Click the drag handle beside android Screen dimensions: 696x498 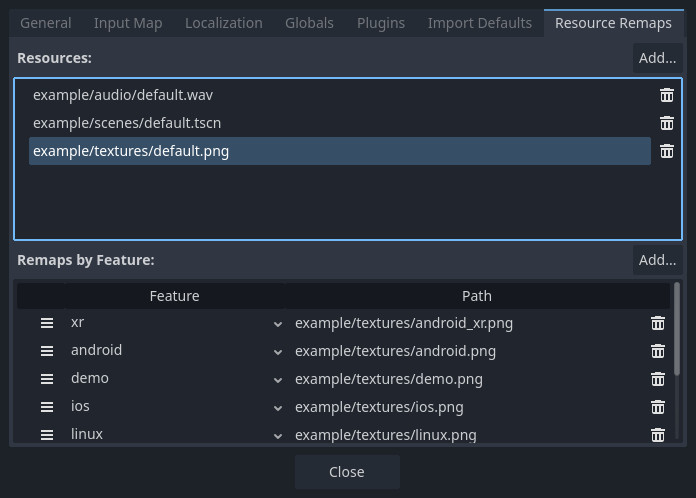click(x=47, y=351)
